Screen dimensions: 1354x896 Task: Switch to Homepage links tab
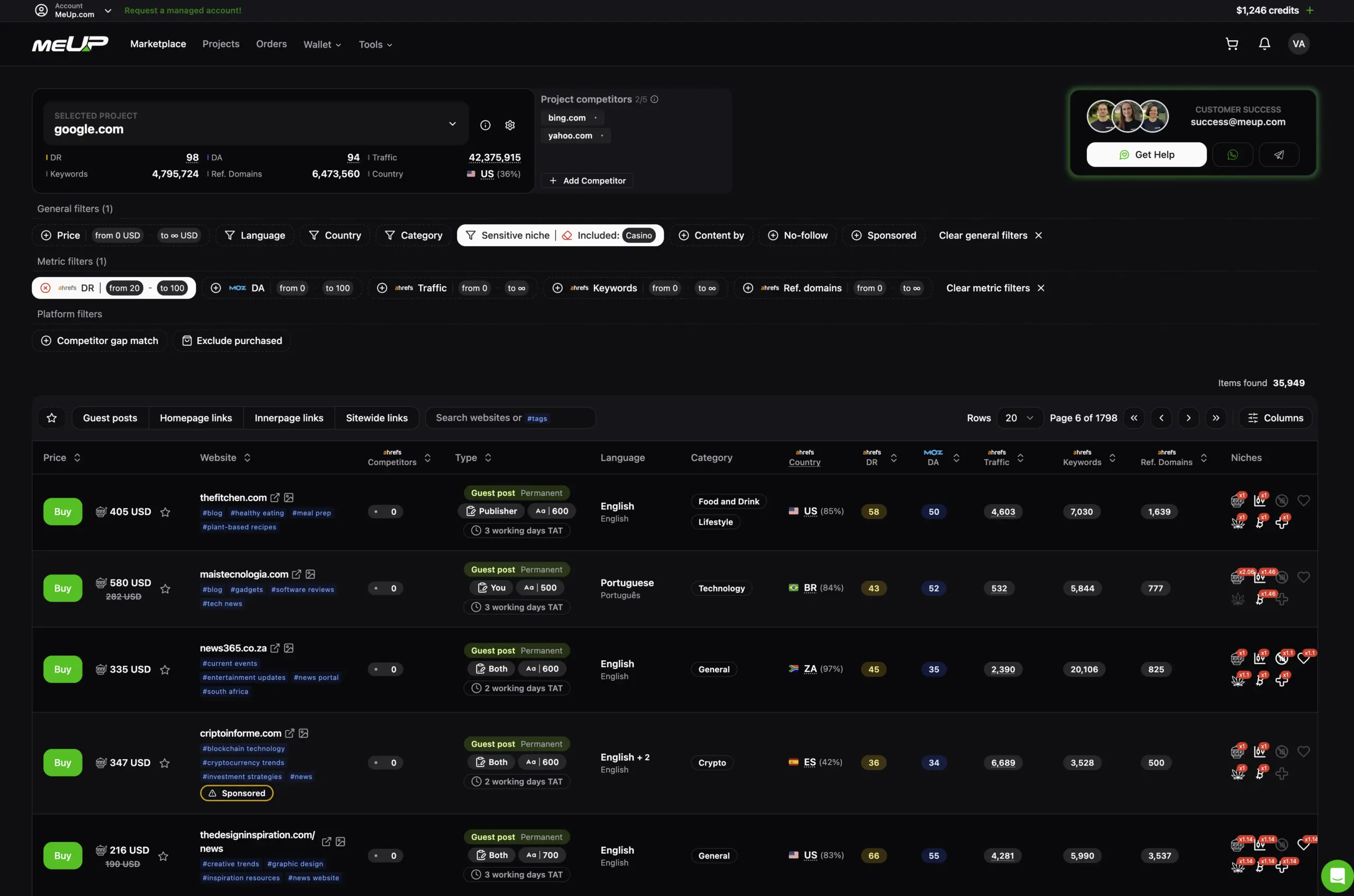click(196, 418)
